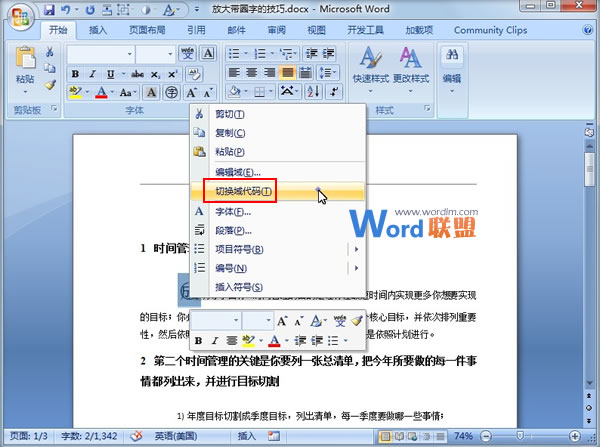Open the 剪贴板 dialog launcher
600x447 pixels.
tap(54, 109)
